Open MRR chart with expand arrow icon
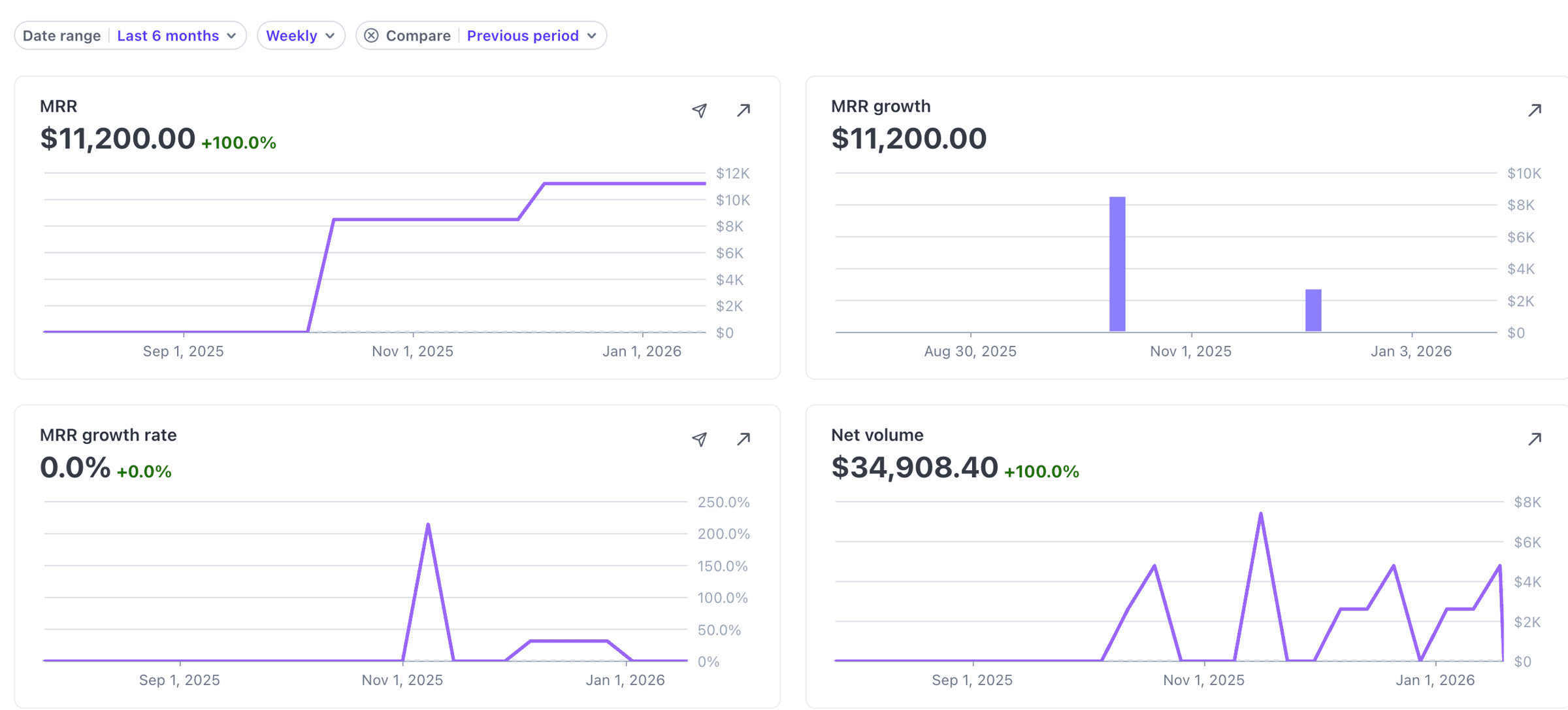The image size is (1568, 710). tap(743, 110)
